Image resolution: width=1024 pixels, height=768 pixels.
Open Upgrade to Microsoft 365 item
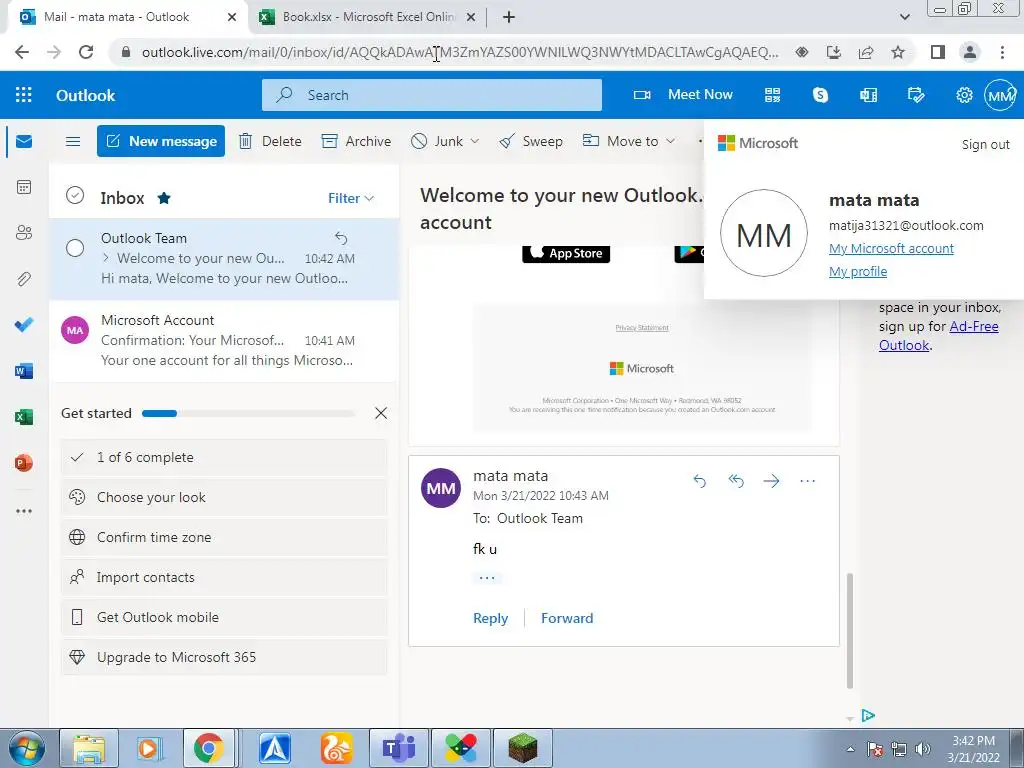[224, 657]
